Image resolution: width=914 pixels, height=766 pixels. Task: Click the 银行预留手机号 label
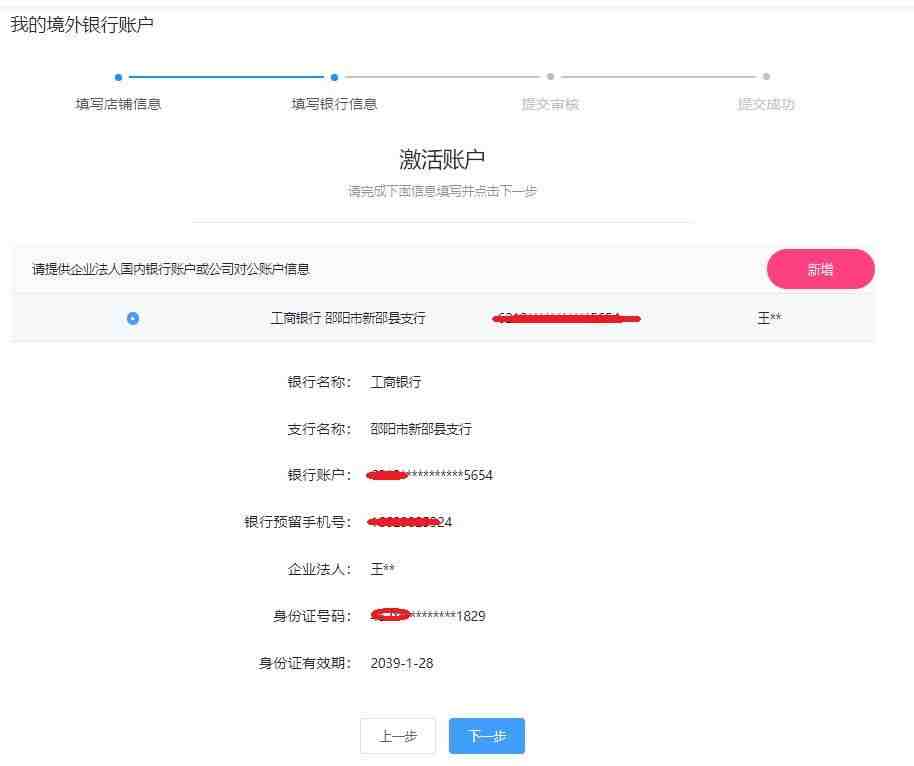pos(298,522)
